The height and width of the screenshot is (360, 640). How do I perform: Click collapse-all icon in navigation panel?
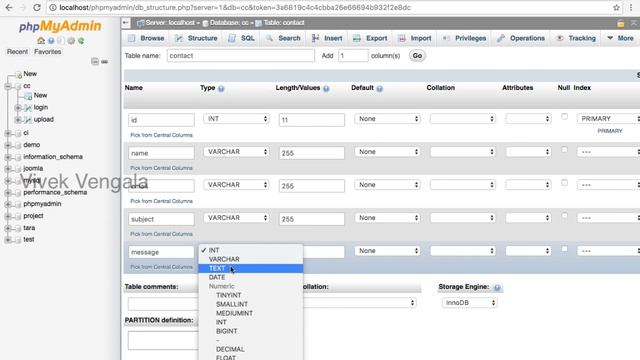point(95,62)
